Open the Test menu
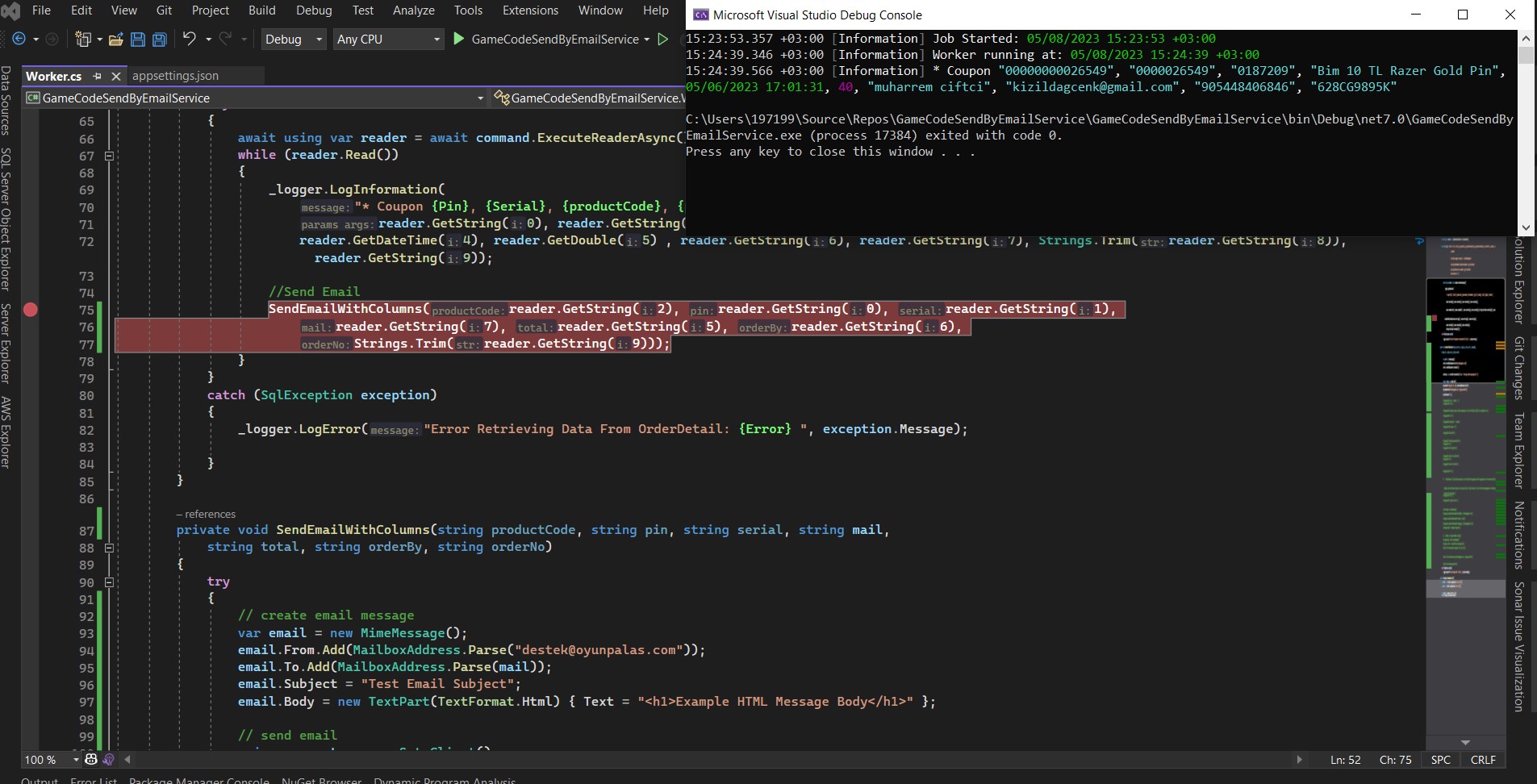 pyautogui.click(x=363, y=10)
